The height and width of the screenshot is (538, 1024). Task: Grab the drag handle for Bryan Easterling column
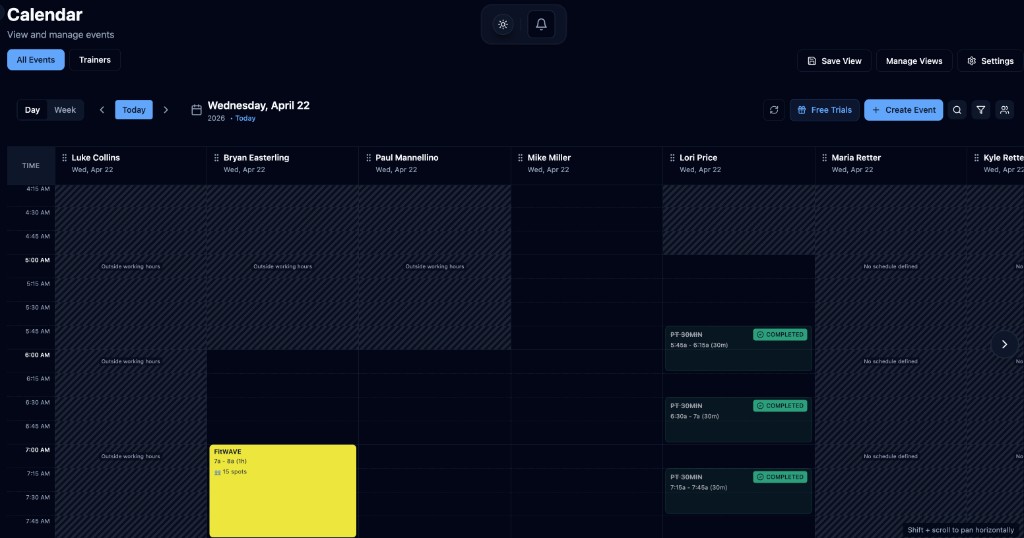click(x=216, y=158)
